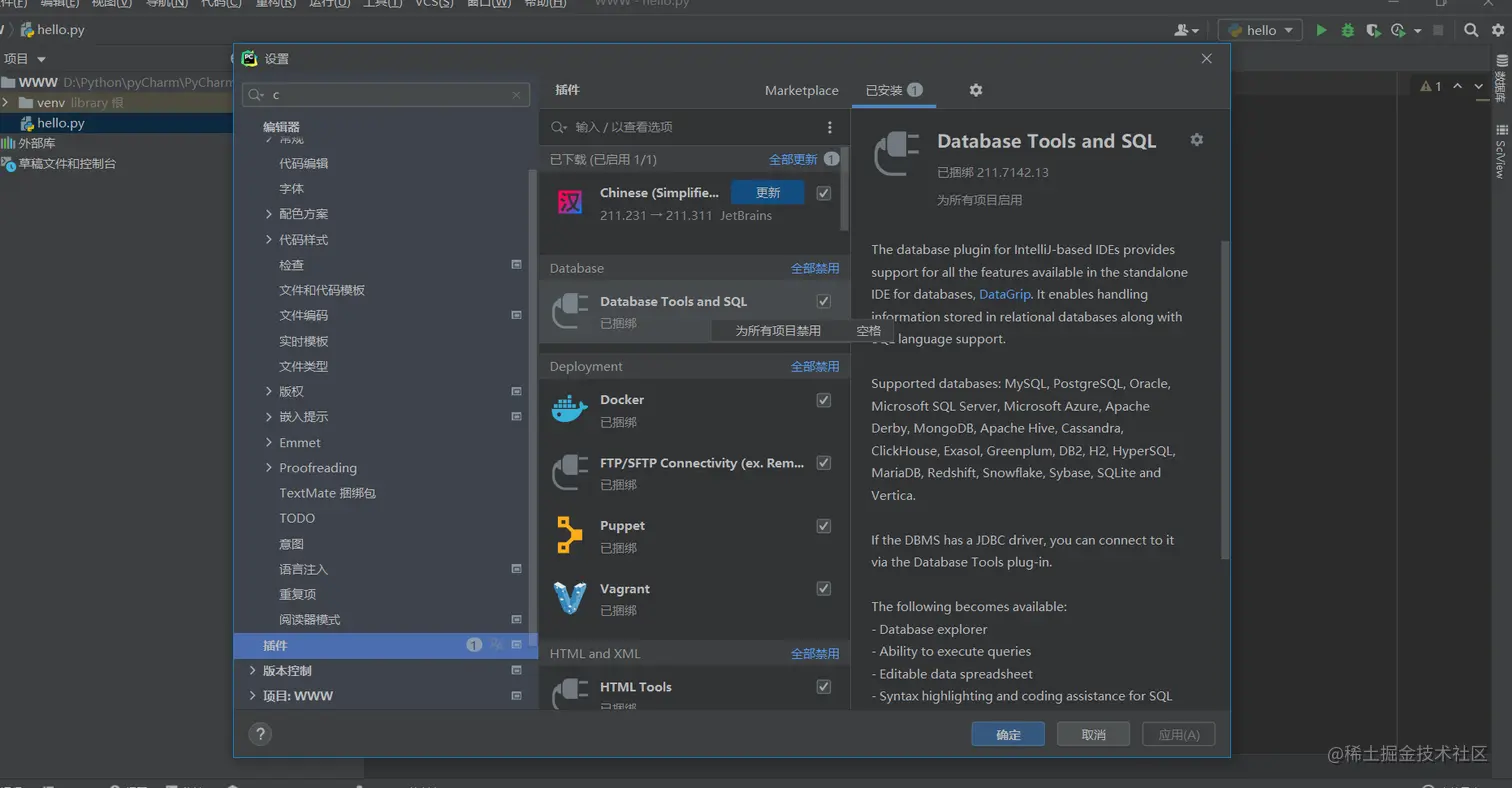Expand the 代码样式 settings node
The height and width of the screenshot is (788, 1512).
[269, 240]
